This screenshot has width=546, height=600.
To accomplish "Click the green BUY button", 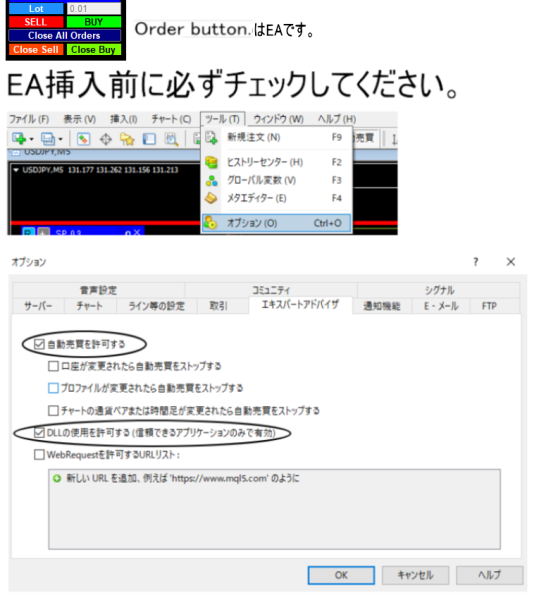I will pos(94,22).
